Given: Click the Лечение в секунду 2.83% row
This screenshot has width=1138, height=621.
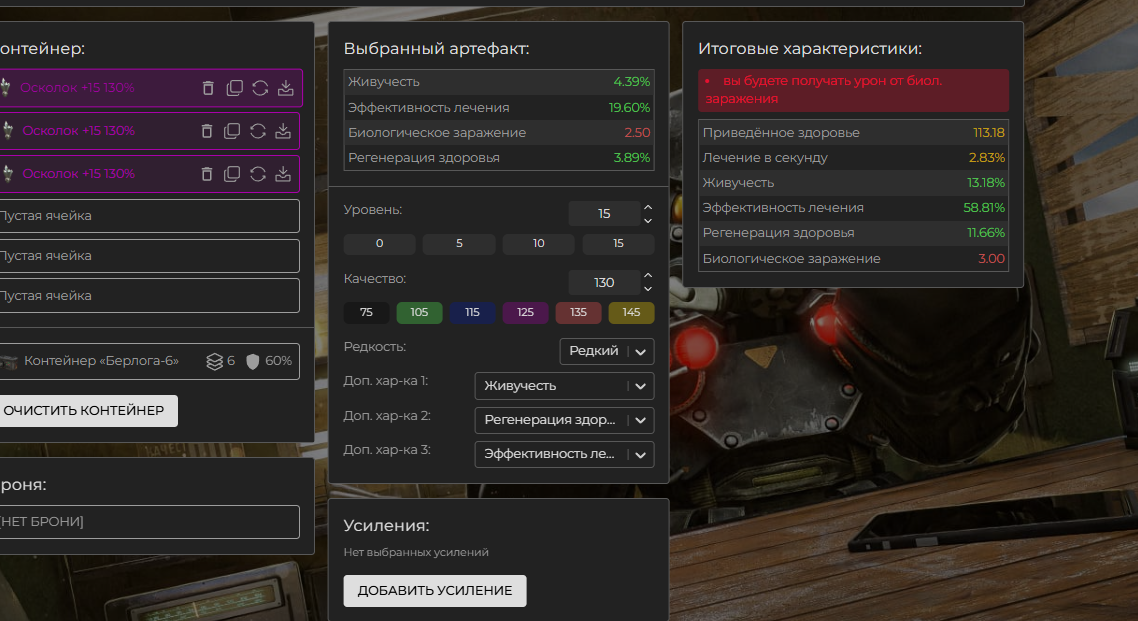Looking at the screenshot, I should tap(854, 157).
